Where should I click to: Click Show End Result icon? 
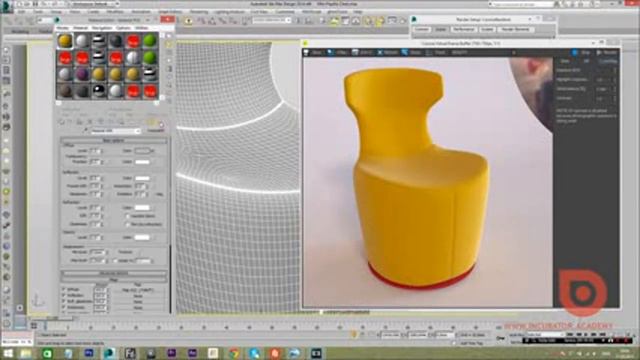pyautogui.click(x=151, y=122)
